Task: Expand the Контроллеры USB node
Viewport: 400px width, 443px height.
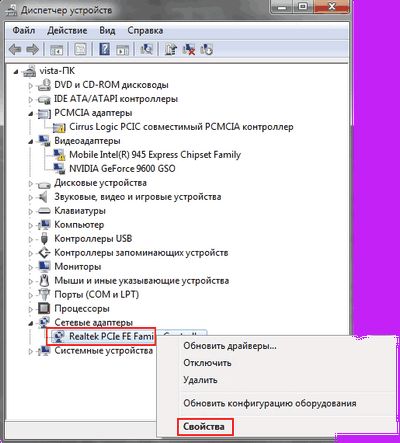Action: [31, 239]
